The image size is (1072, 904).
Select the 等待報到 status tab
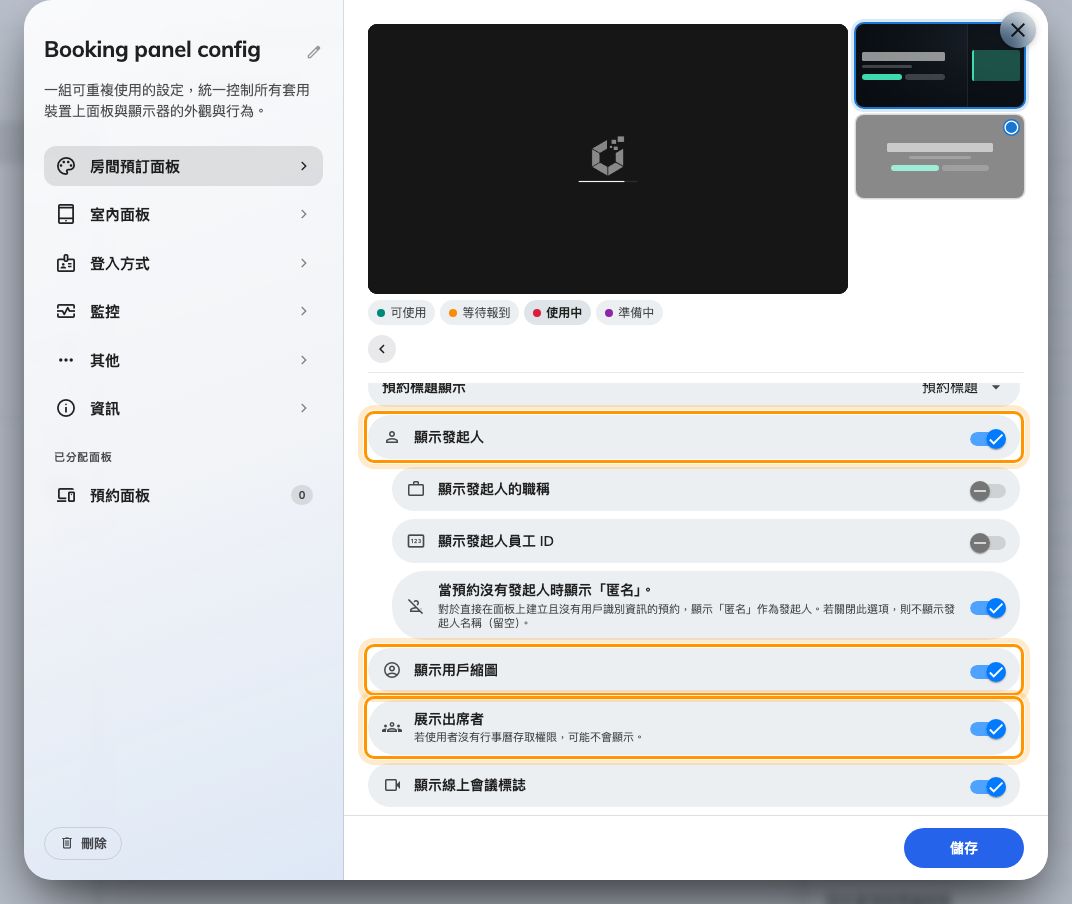coord(479,313)
